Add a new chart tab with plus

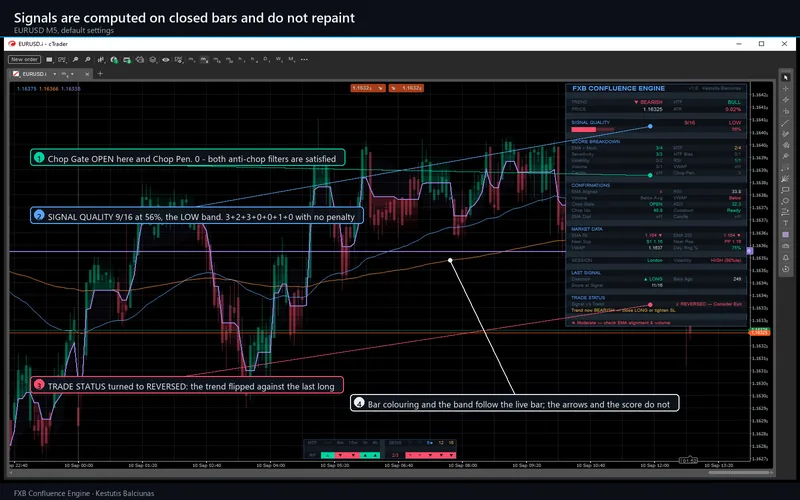tap(100, 73)
